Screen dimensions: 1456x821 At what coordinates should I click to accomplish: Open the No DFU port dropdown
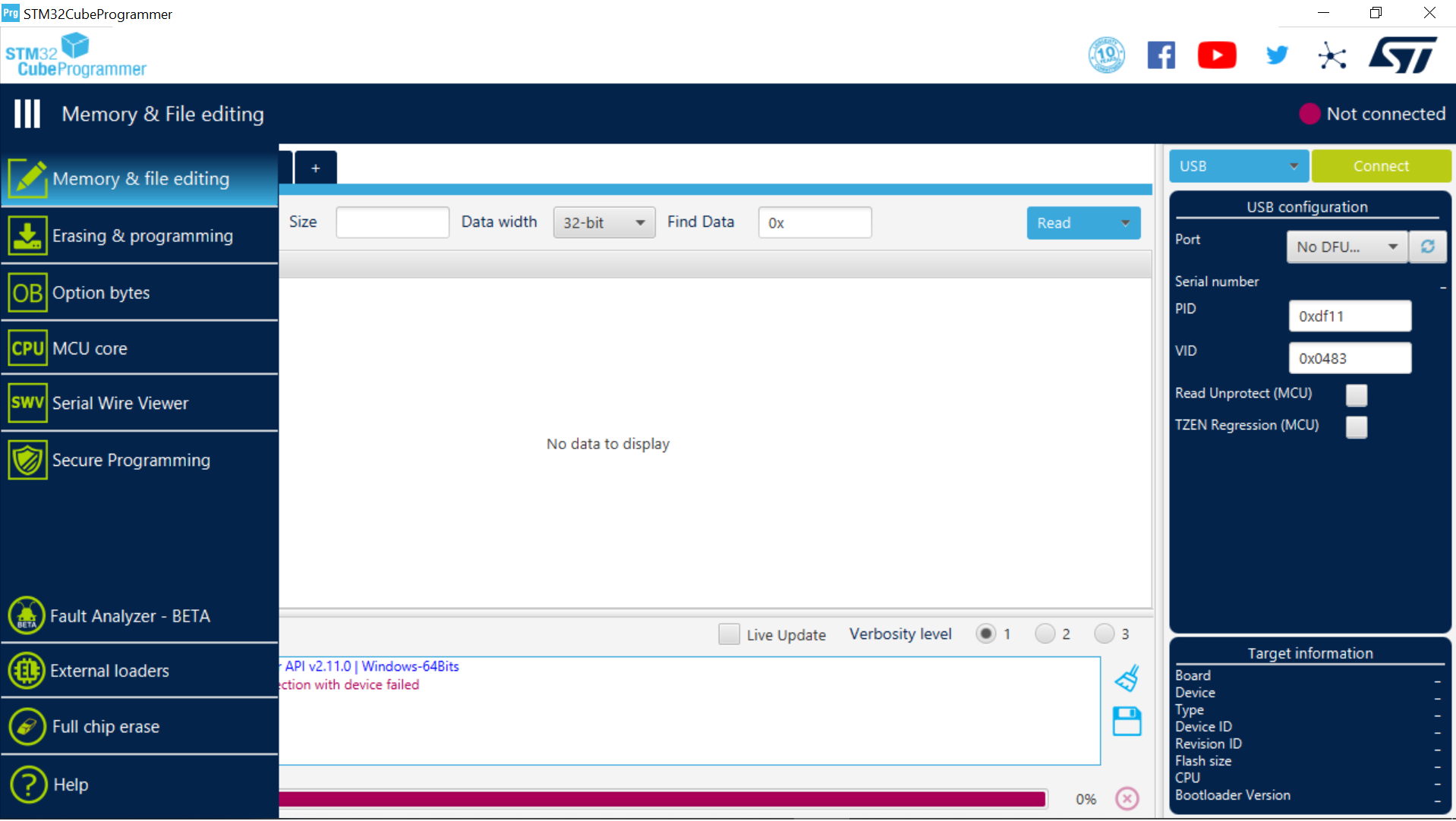click(1347, 247)
